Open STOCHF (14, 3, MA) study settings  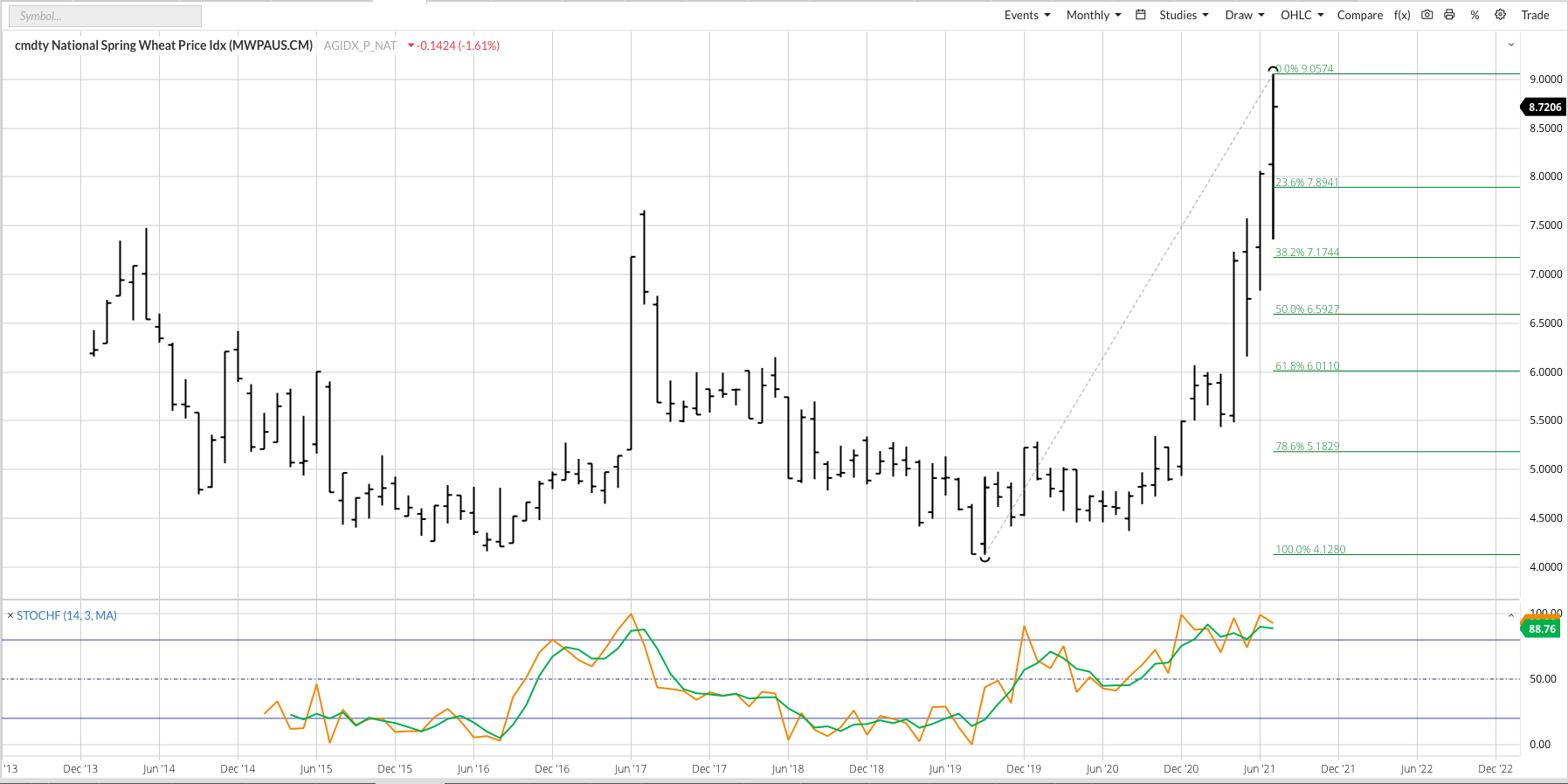coord(66,615)
